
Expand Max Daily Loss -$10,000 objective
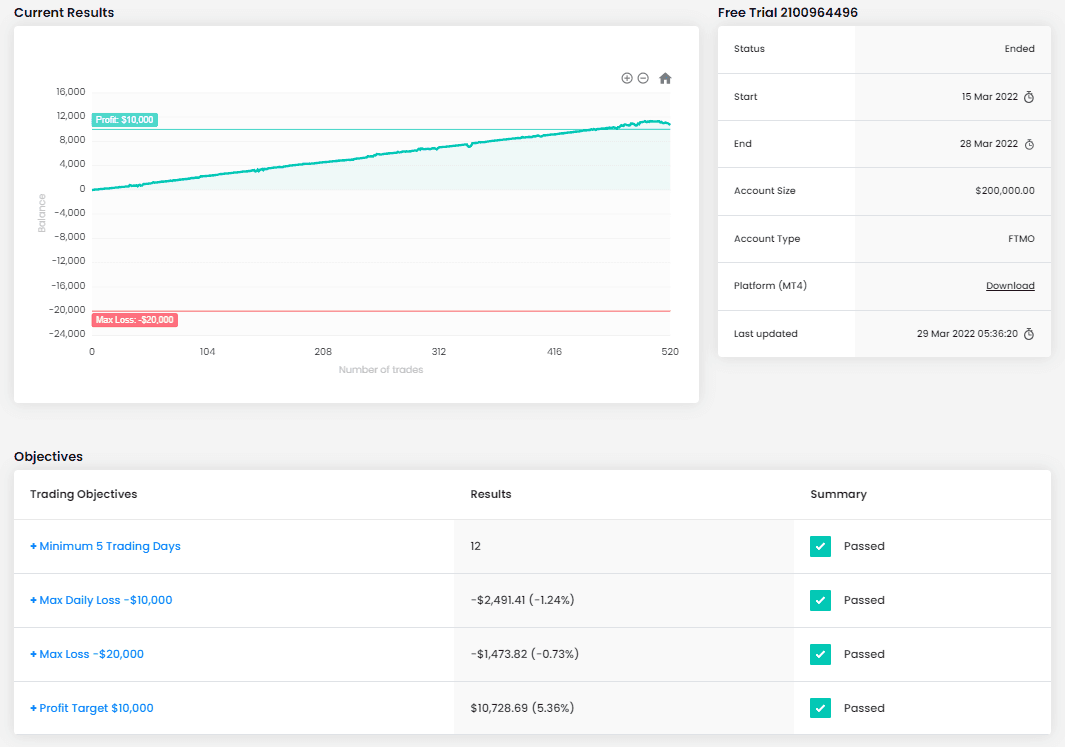tap(101, 600)
